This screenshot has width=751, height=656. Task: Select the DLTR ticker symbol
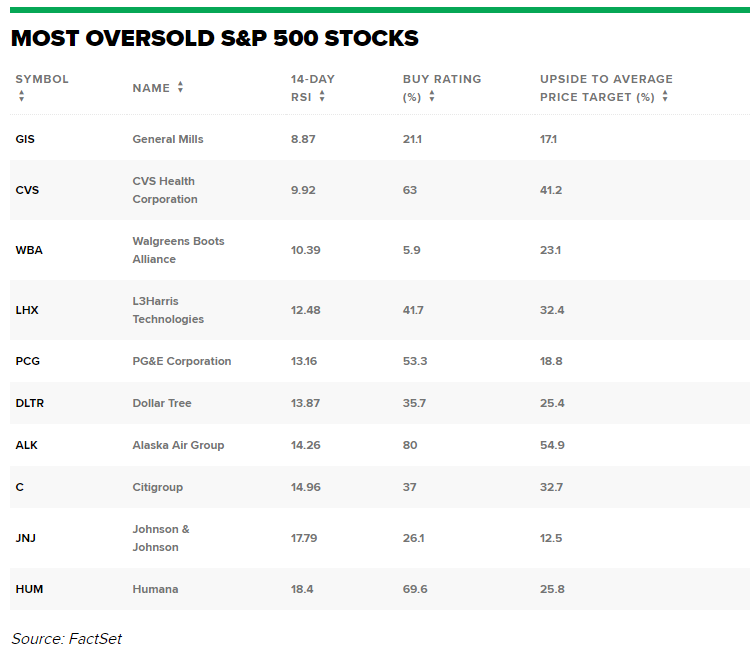click(29, 403)
